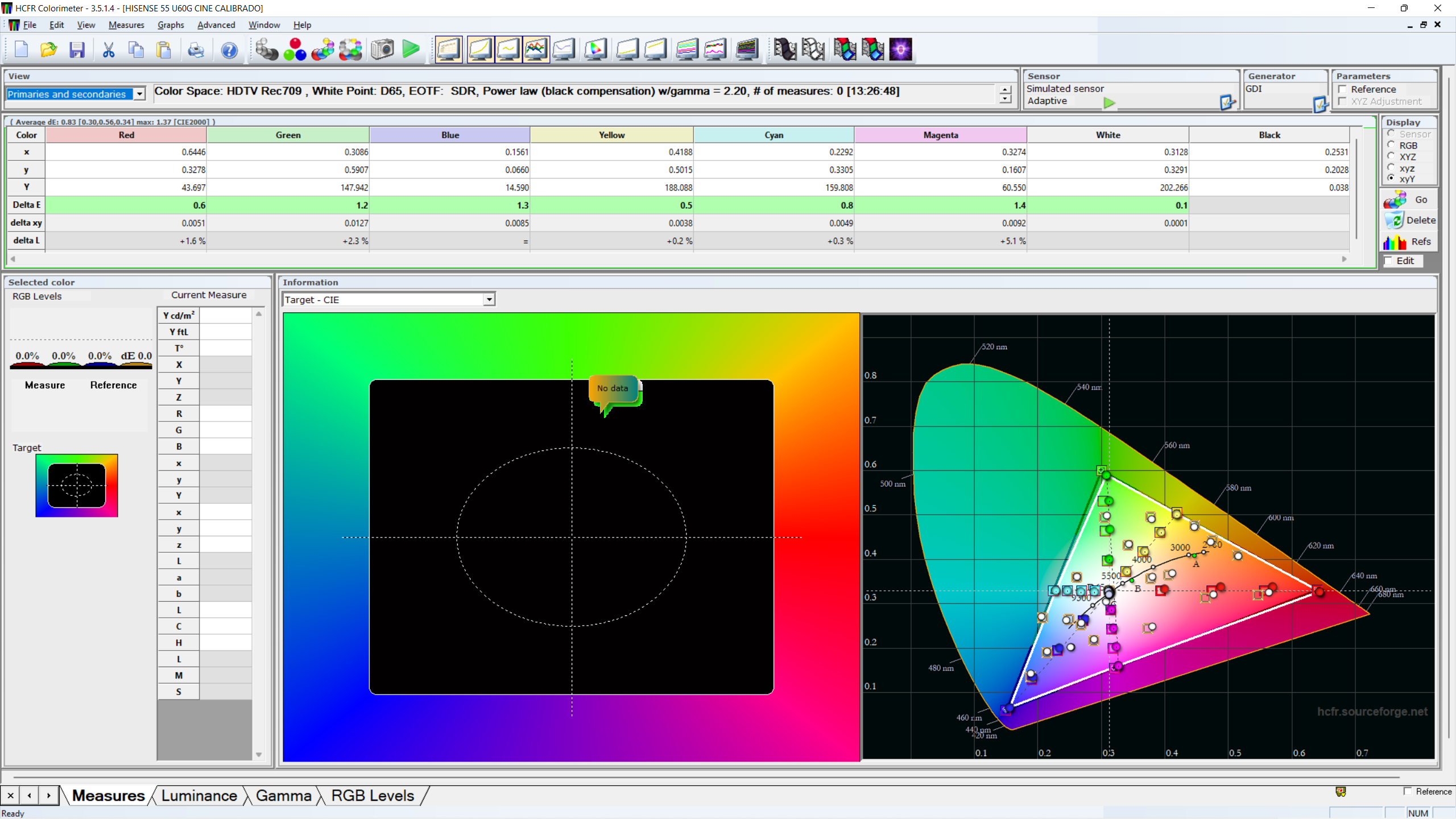The width and height of the screenshot is (1456, 819).
Task: Select the XYZ display radio button
Action: 1391,156
